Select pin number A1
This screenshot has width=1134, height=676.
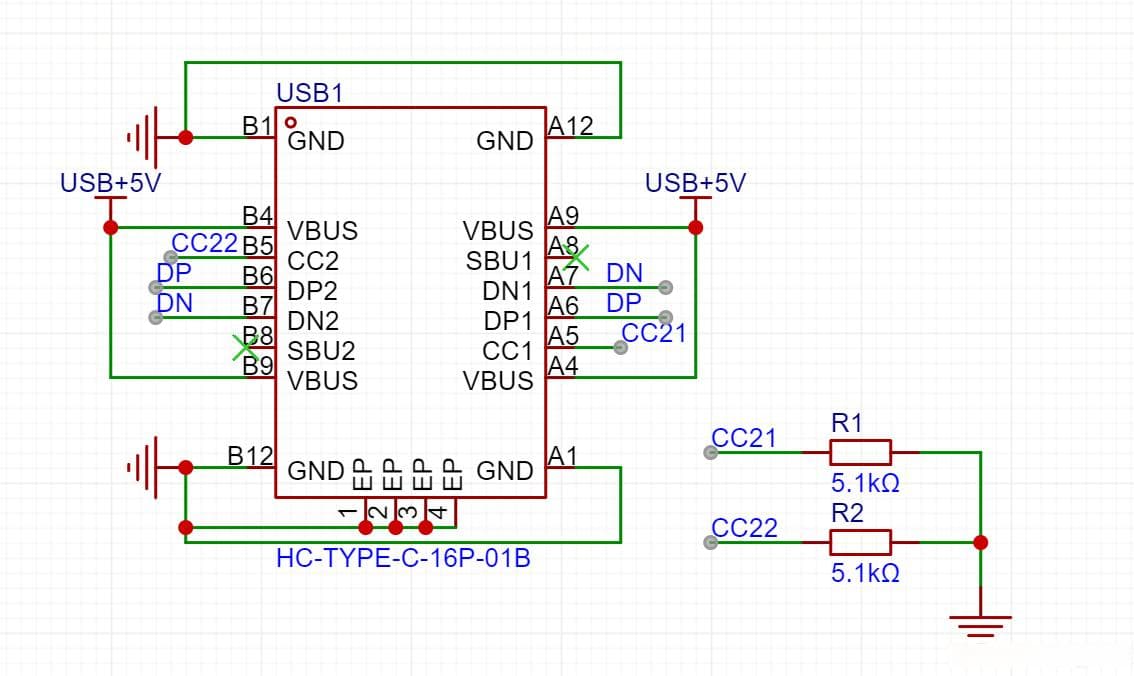(x=562, y=455)
